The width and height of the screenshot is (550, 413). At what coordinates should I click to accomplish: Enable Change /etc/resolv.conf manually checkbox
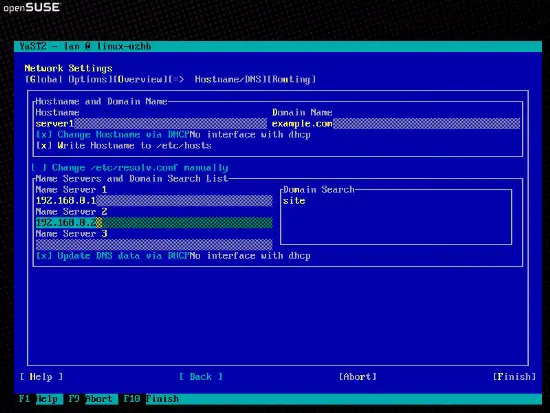(x=129, y=168)
